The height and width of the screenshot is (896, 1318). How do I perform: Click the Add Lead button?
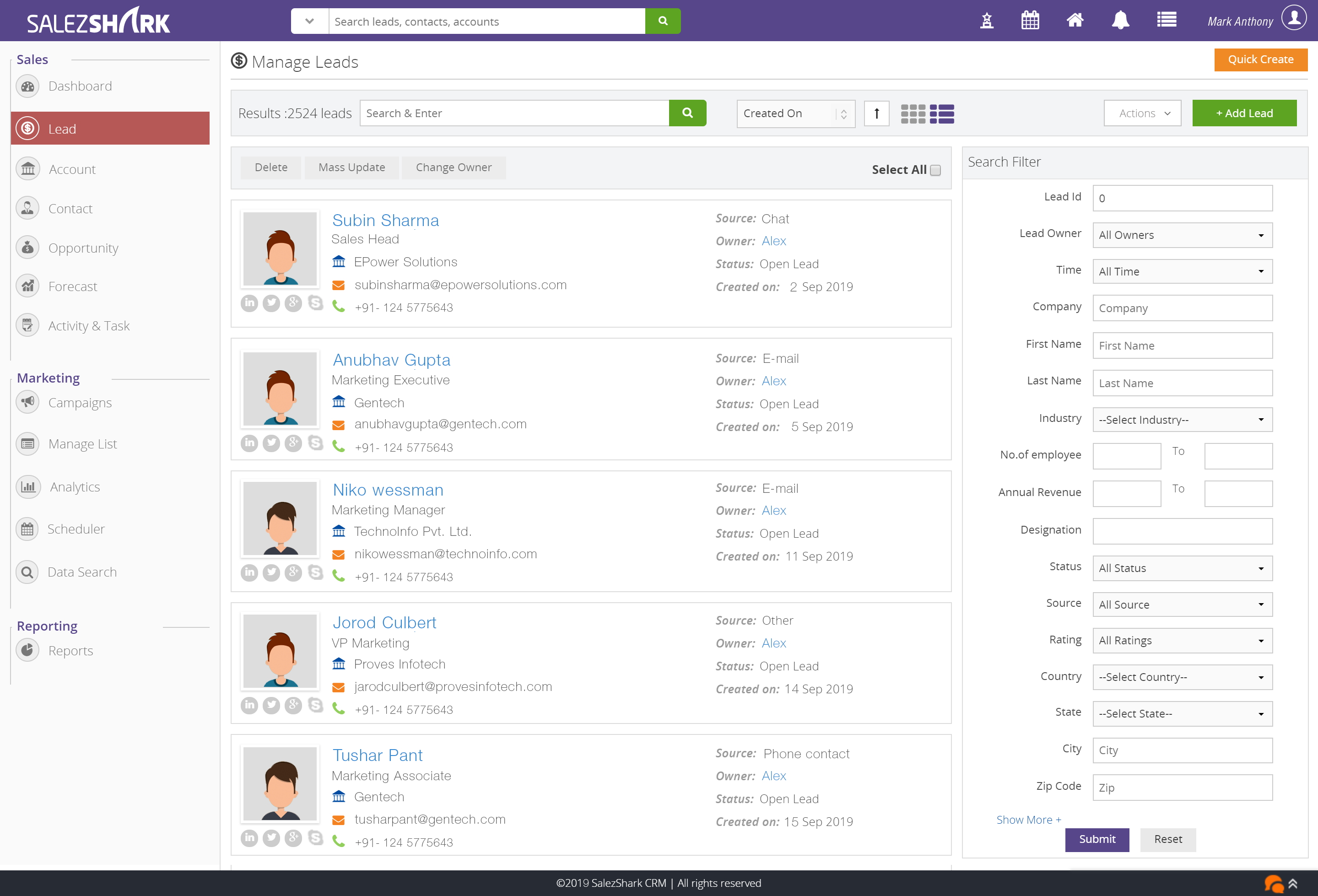pos(1244,113)
